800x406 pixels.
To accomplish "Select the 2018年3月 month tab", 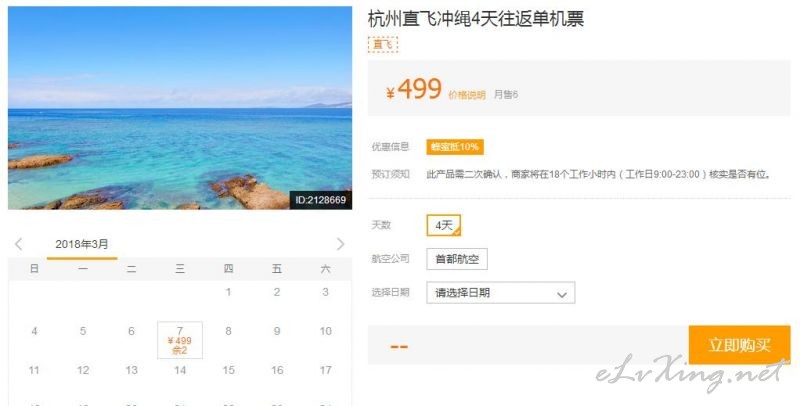I will tap(82, 244).
